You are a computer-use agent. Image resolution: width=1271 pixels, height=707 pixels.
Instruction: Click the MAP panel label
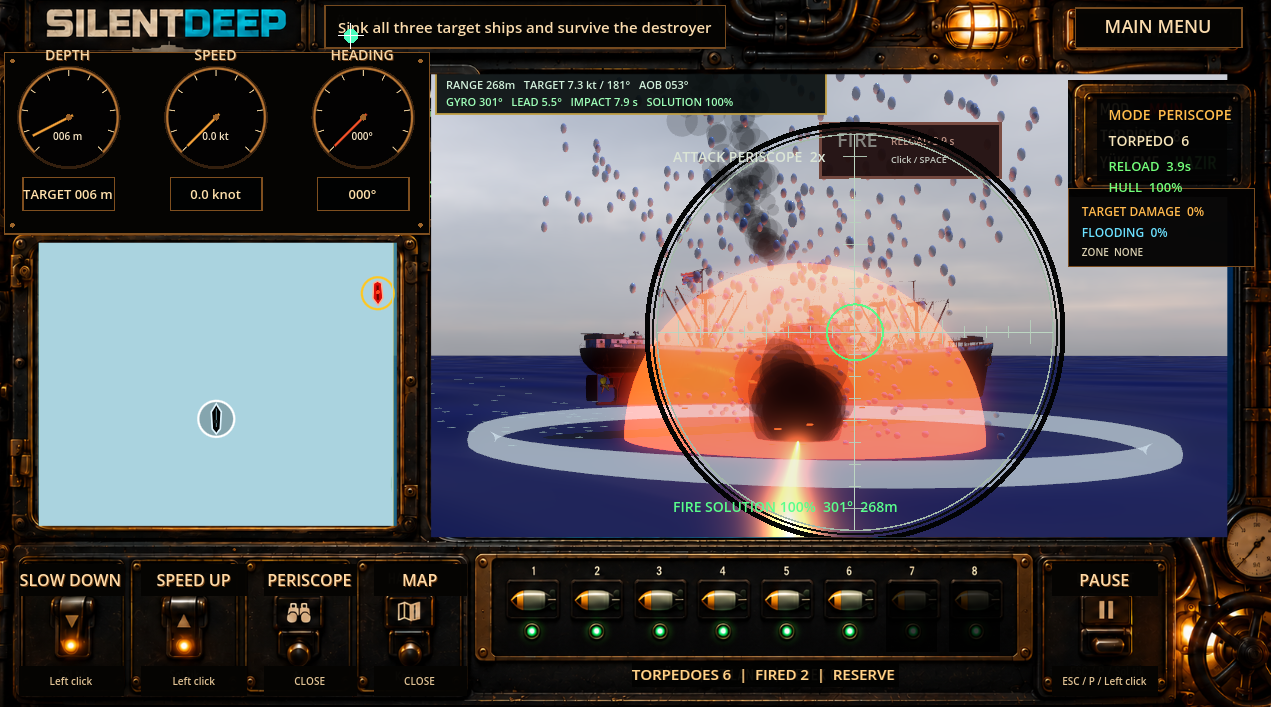click(419, 580)
